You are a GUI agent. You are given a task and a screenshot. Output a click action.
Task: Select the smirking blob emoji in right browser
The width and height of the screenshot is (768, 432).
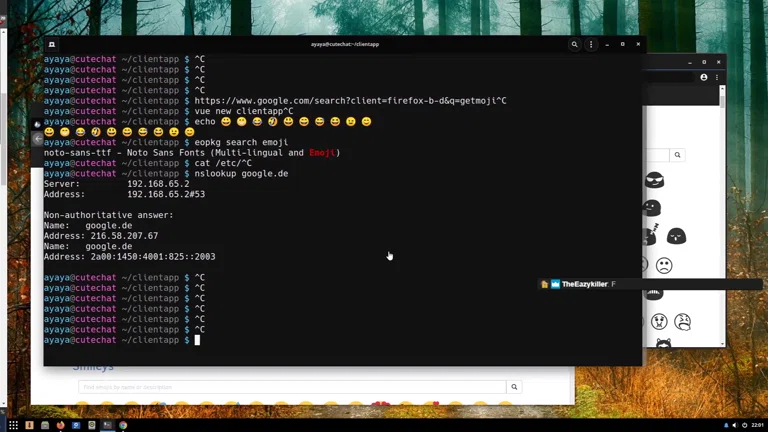pos(652,208)
